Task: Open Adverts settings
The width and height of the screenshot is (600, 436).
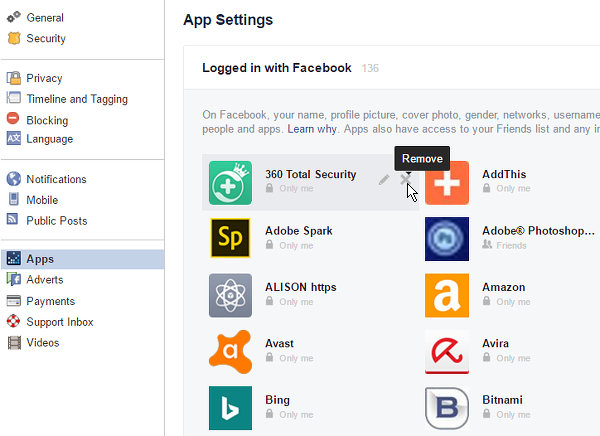Action: coord(45,279)
